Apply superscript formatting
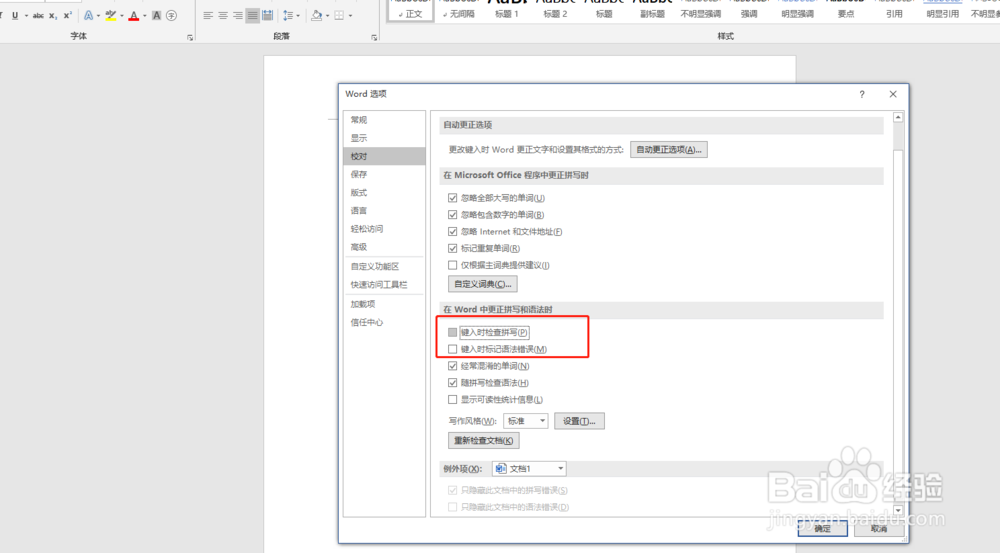 click(68, 15)
